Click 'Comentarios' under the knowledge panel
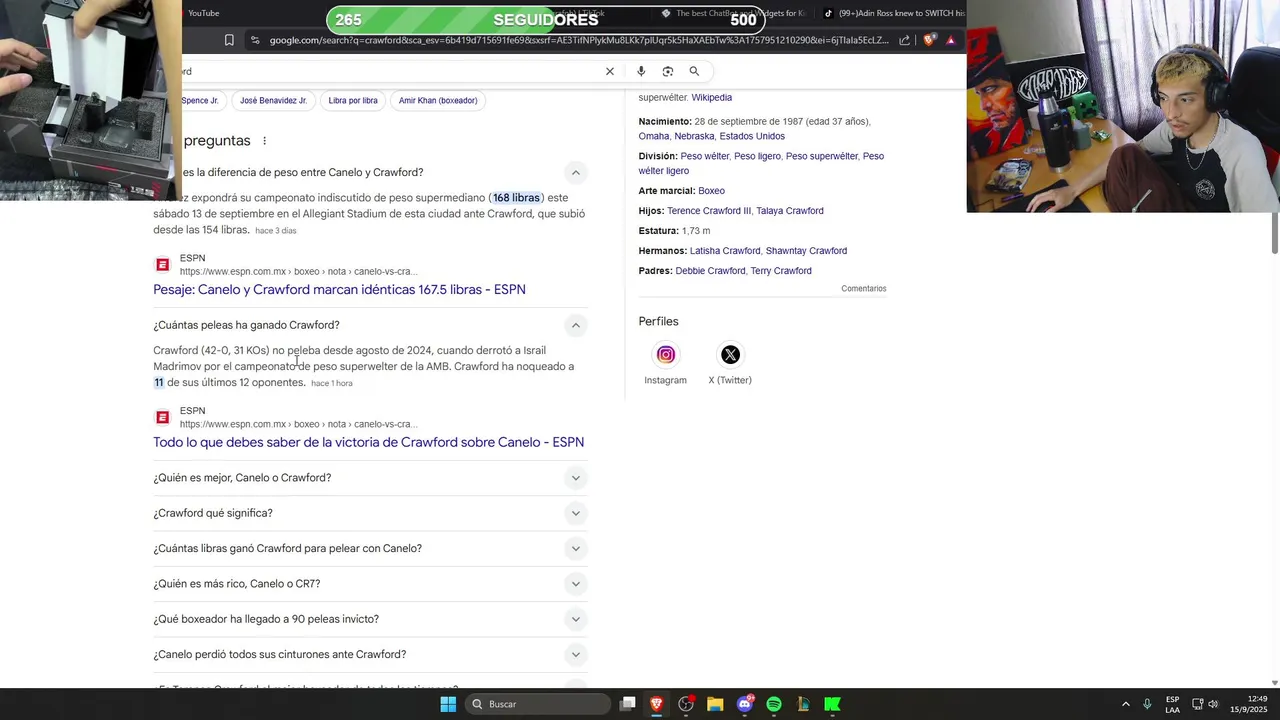Image resolution: width=1280 pixels, height=720 pixels. (x=864, y=289)
